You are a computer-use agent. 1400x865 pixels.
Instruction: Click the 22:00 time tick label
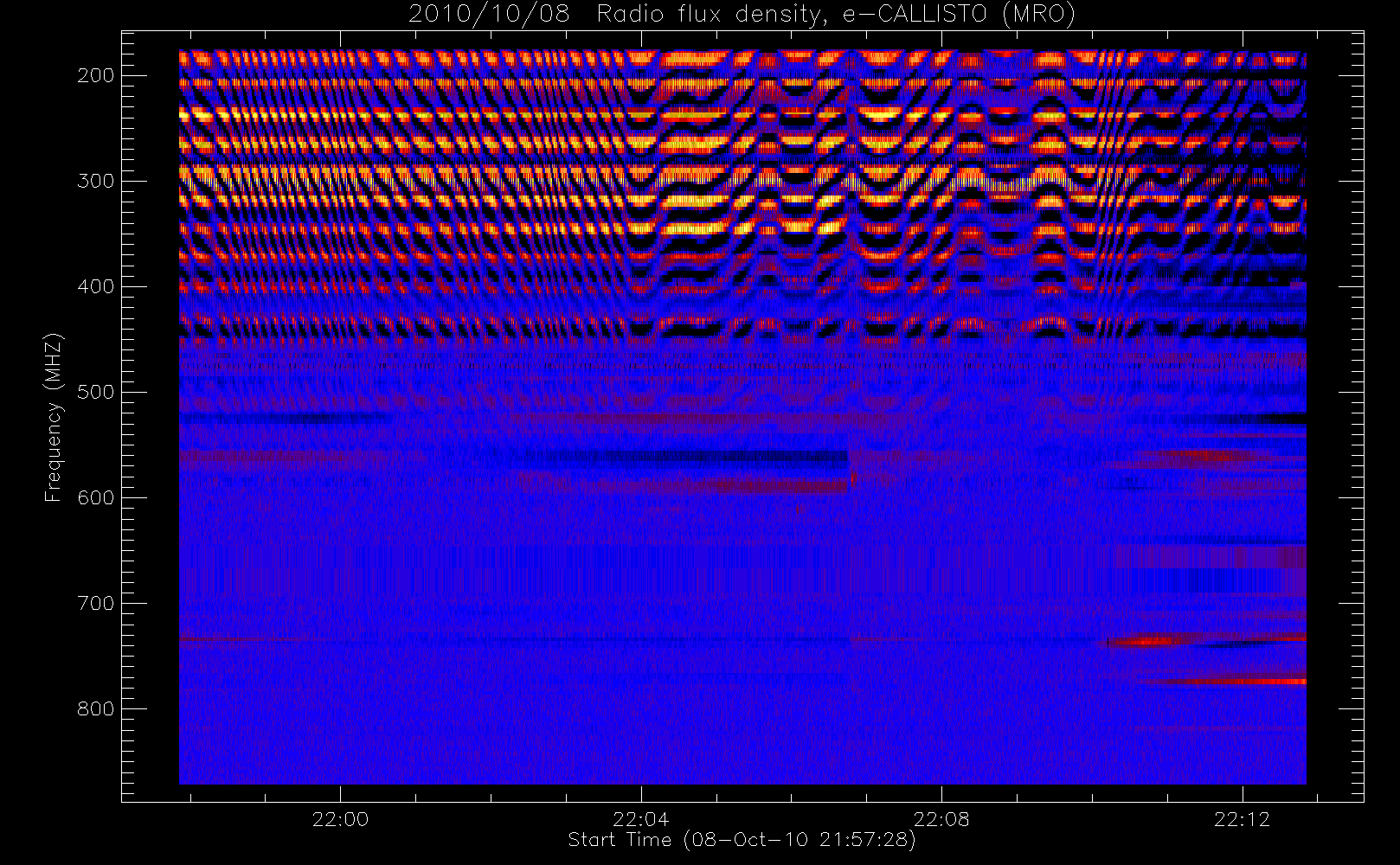click(x=340, y=819)
